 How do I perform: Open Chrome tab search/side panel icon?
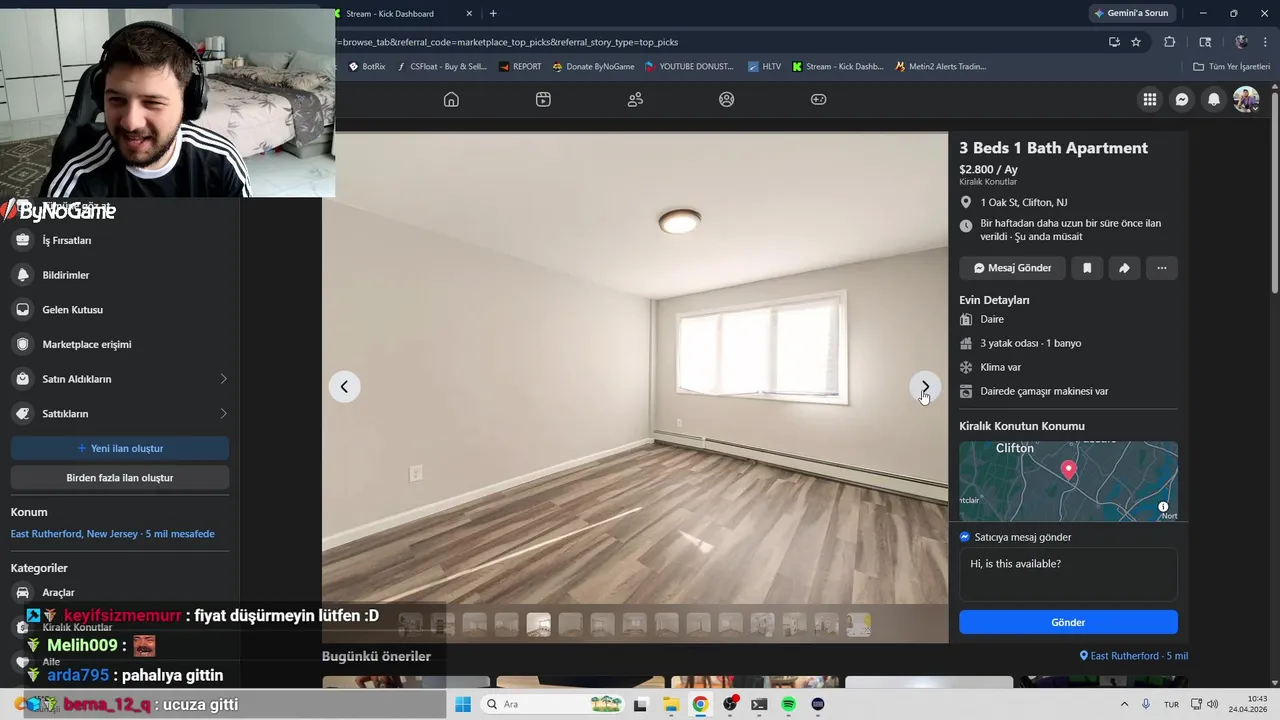click(x=1205, y=42)
